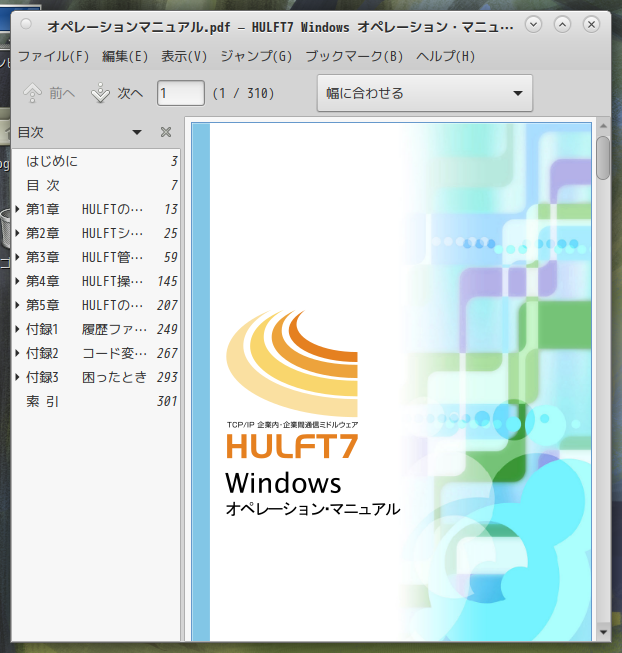Select 第3章 HULFT管… chapter row

[x=96, y=257]
